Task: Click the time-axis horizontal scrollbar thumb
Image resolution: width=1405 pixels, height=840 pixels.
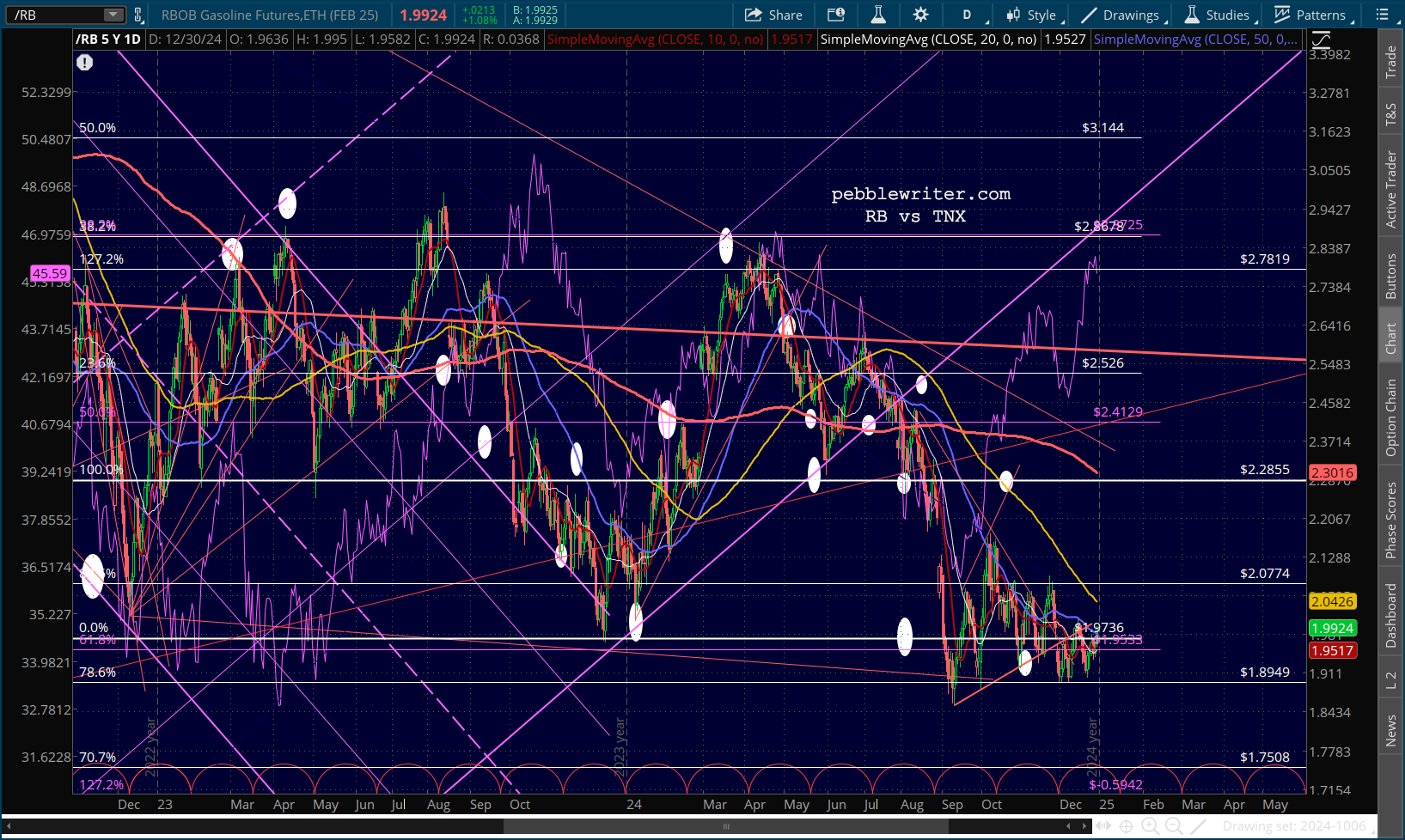Action: (x=727, y=826)
